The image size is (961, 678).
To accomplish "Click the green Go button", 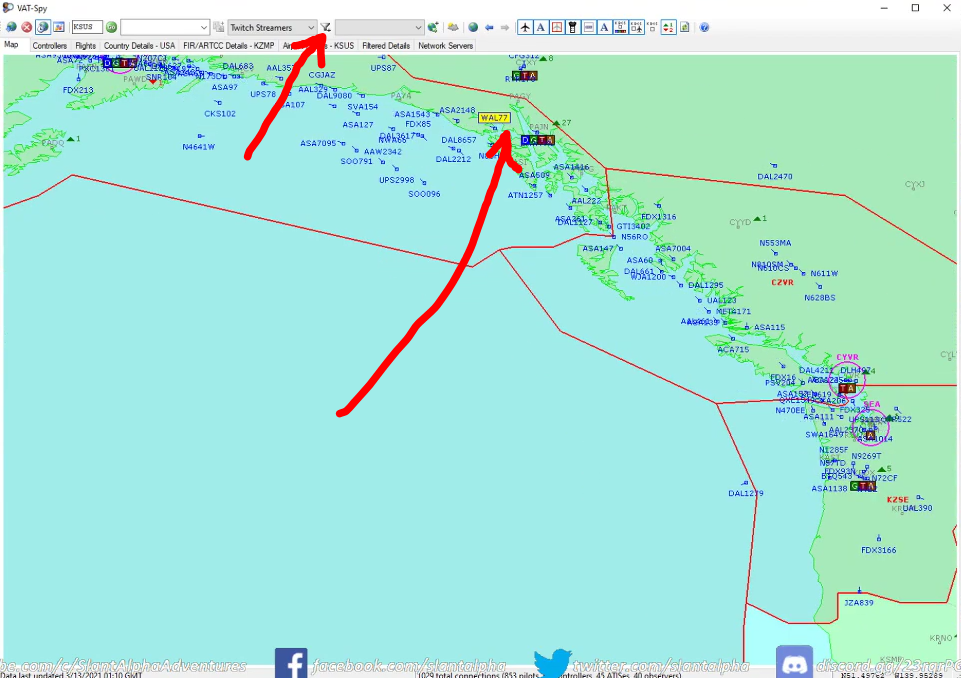I will [111, 27].
